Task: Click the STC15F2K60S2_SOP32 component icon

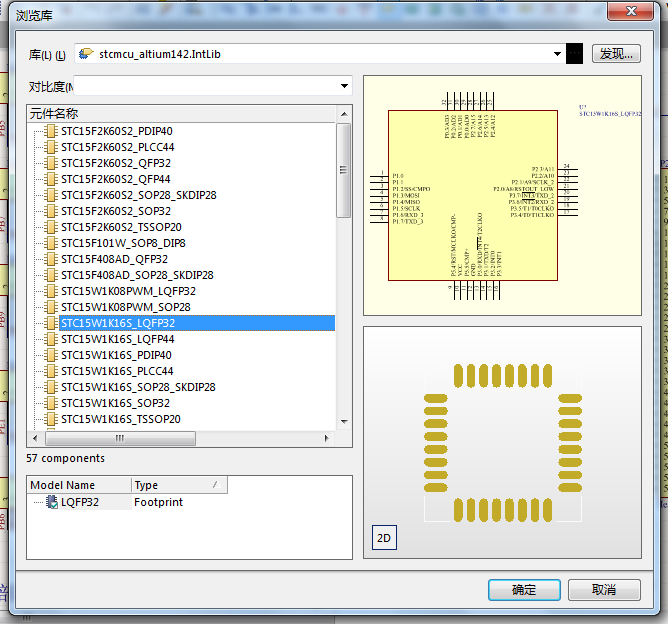Action: click(51, 211)
